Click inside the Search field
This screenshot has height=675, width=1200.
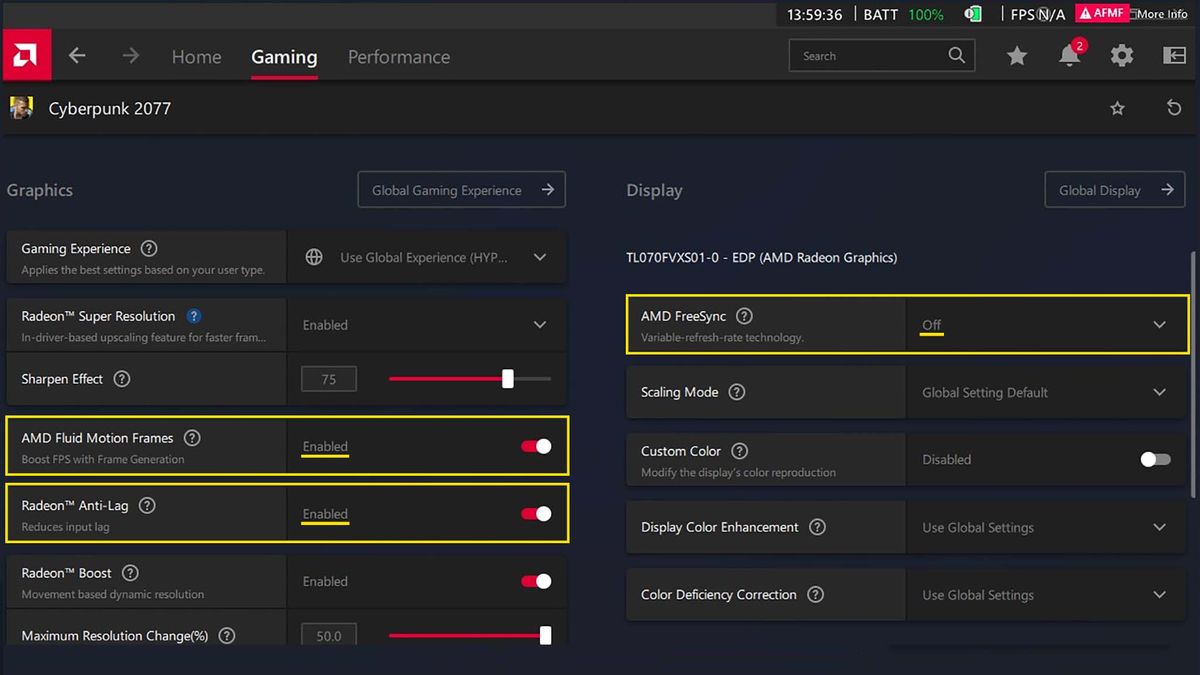(870, 56)
